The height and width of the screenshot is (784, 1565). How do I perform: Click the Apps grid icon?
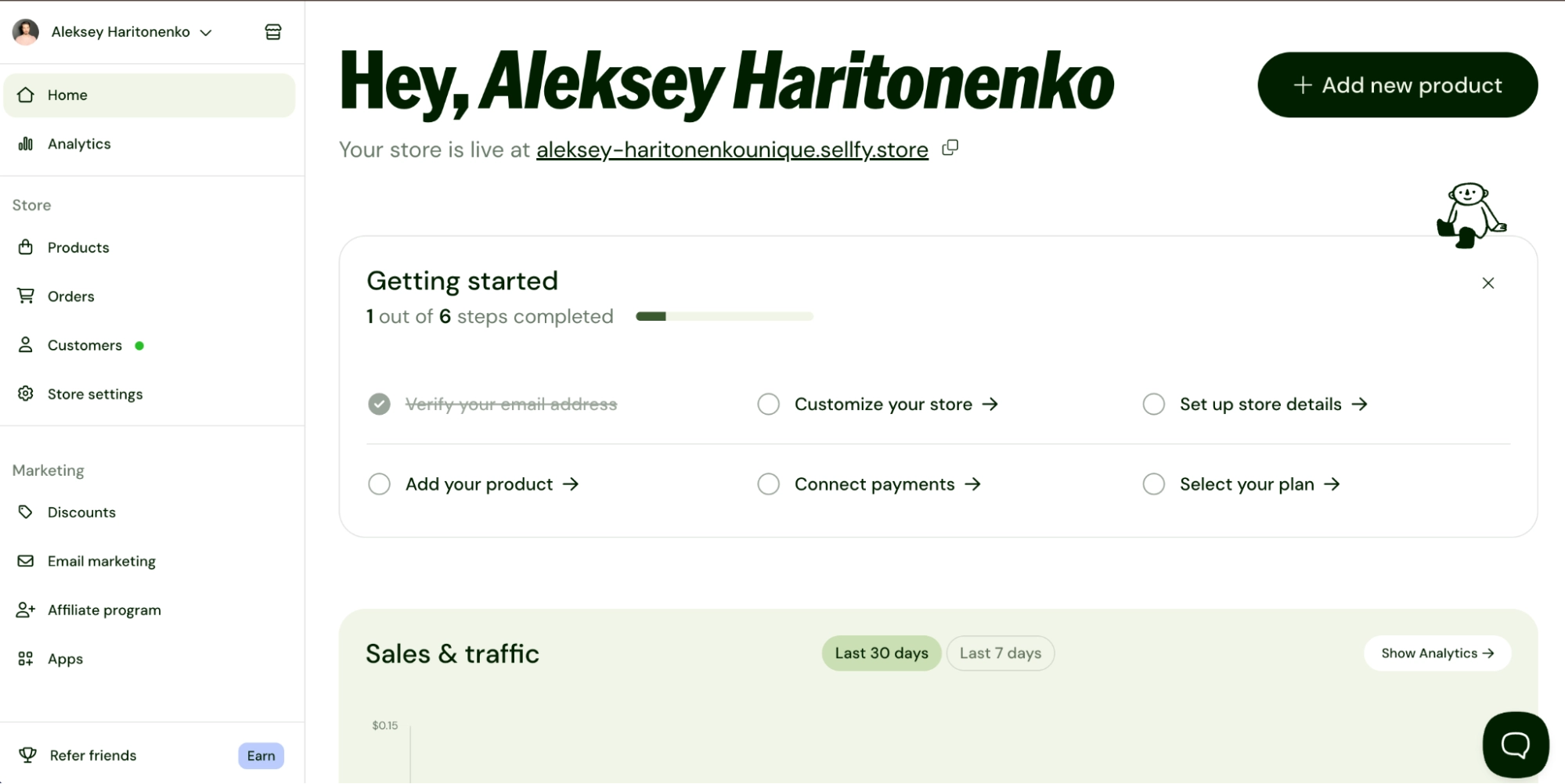[26, 659]
